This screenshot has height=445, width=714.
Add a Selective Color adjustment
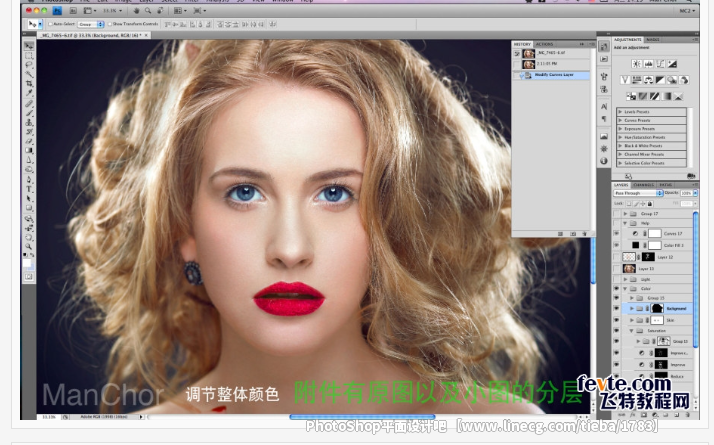point(678,97)
